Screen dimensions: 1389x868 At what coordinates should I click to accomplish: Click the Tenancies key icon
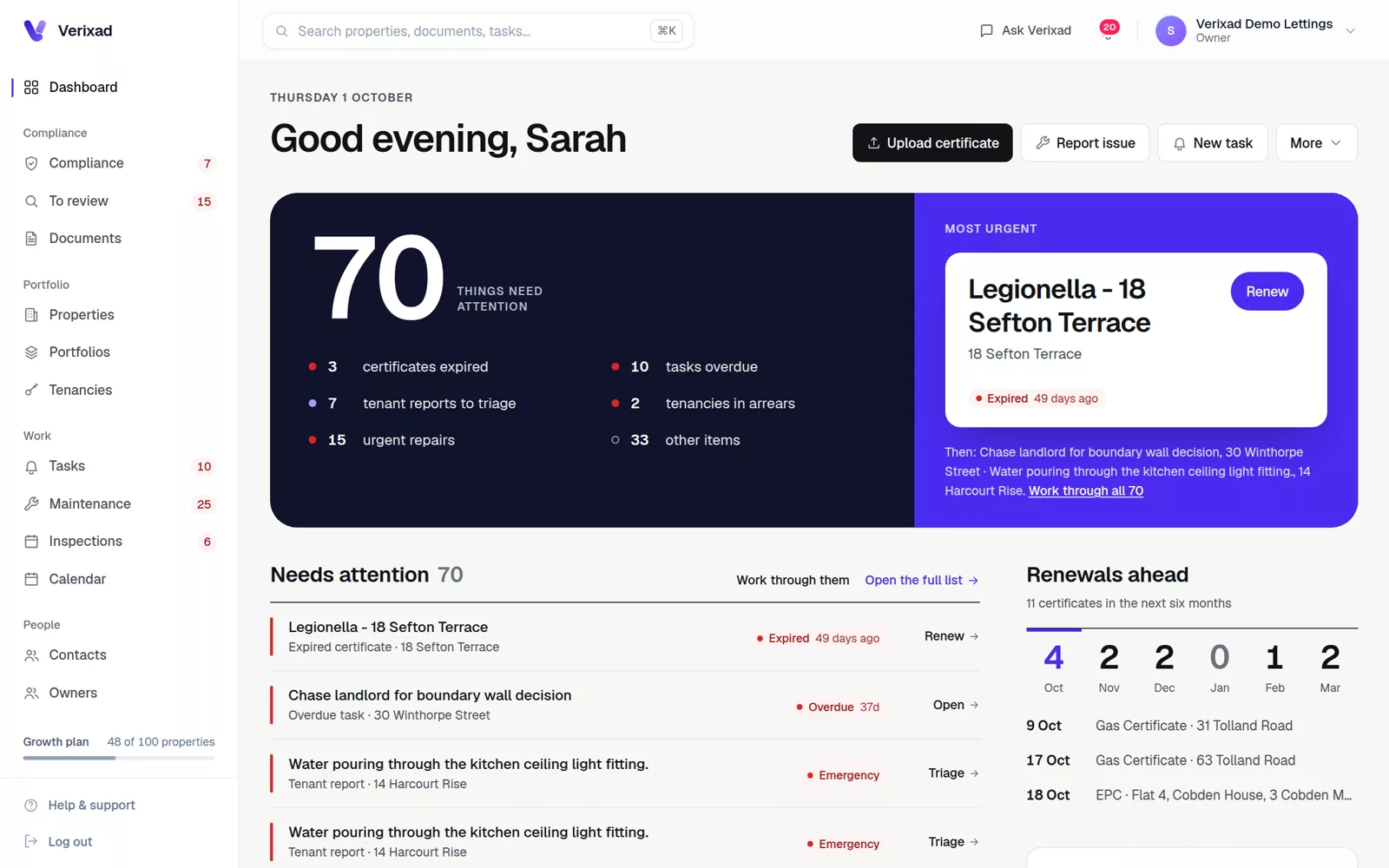31,391
